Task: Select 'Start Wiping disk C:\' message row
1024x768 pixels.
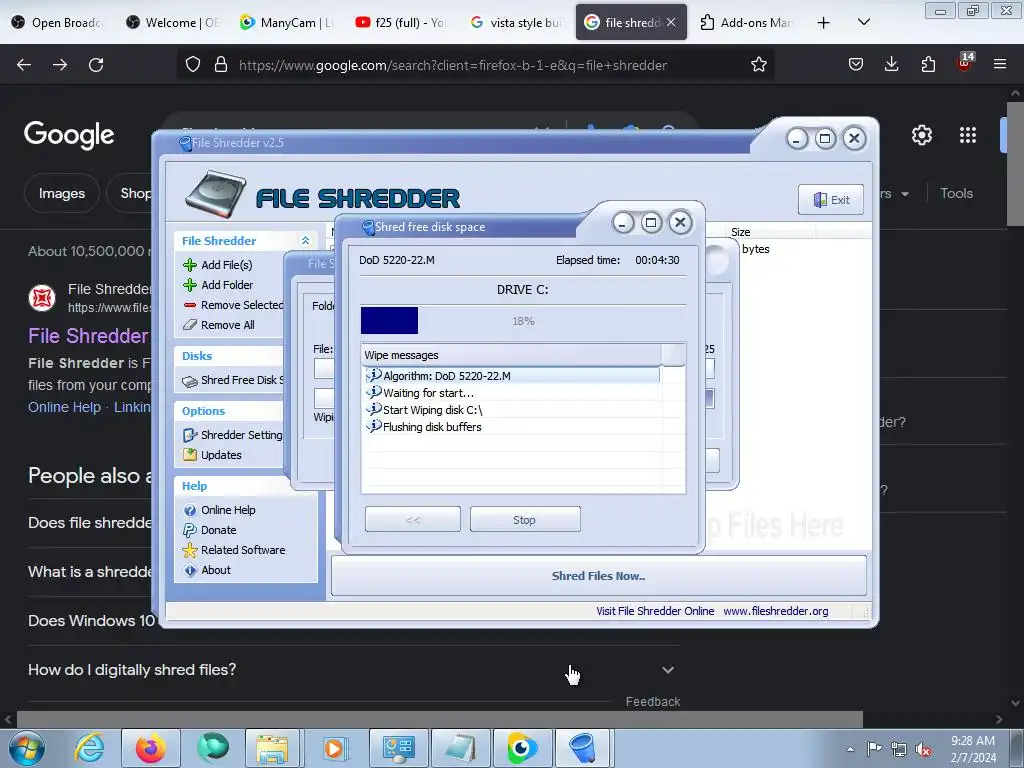Action: click(x=511, y=409)
